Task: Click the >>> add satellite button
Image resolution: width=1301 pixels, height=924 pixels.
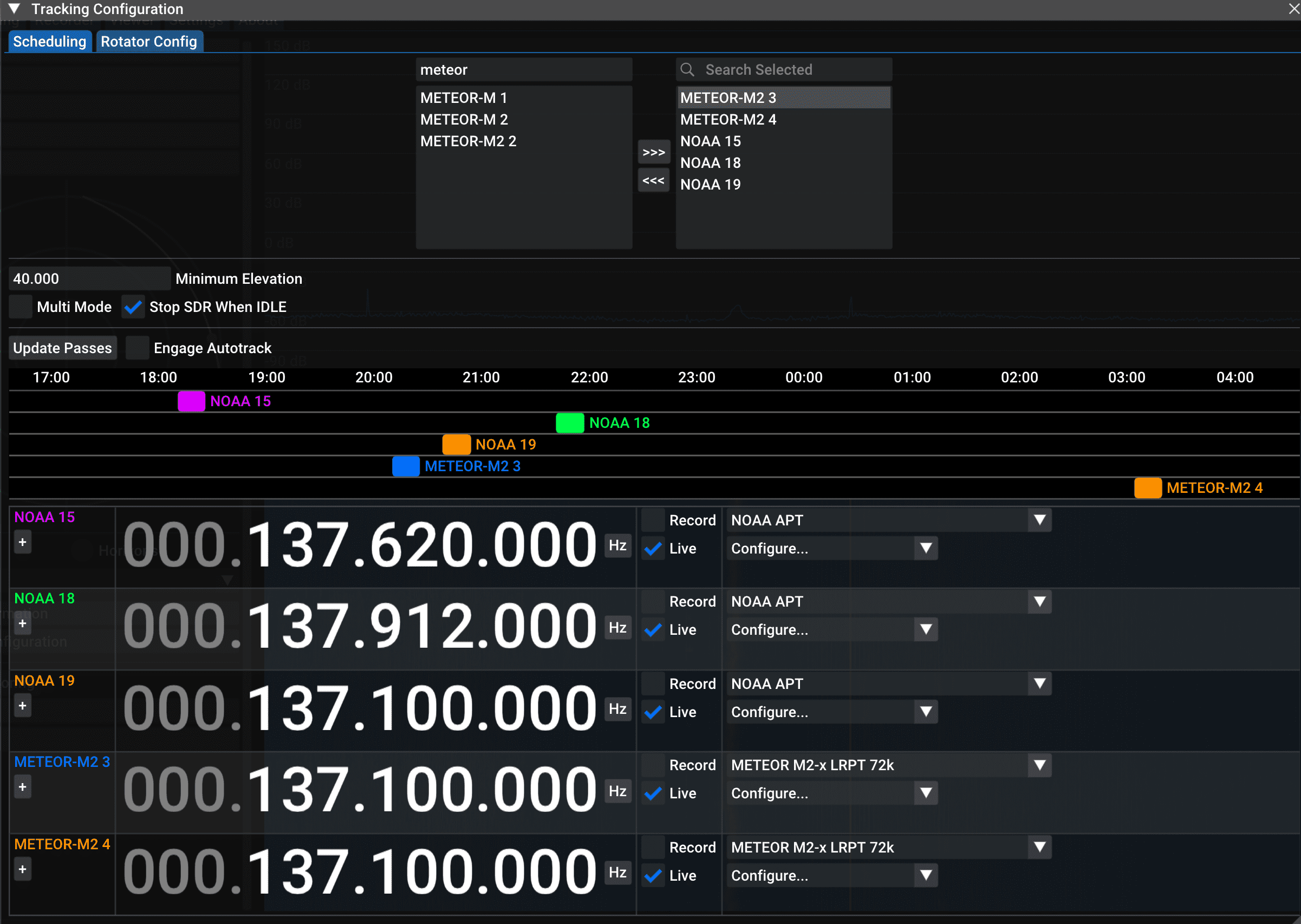Action: 654,152
